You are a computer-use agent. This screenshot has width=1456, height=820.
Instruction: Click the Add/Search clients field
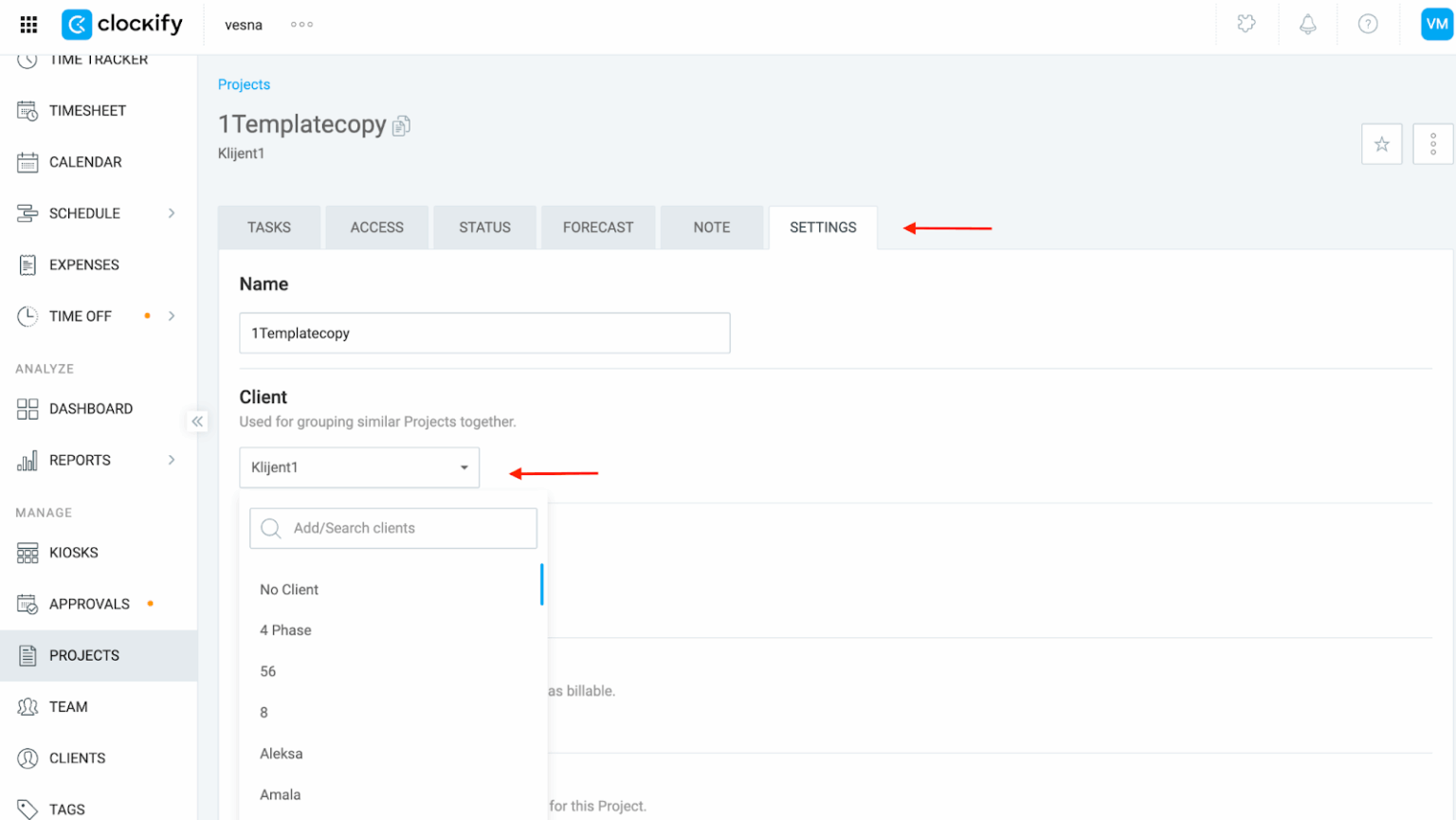pos(393,528)
